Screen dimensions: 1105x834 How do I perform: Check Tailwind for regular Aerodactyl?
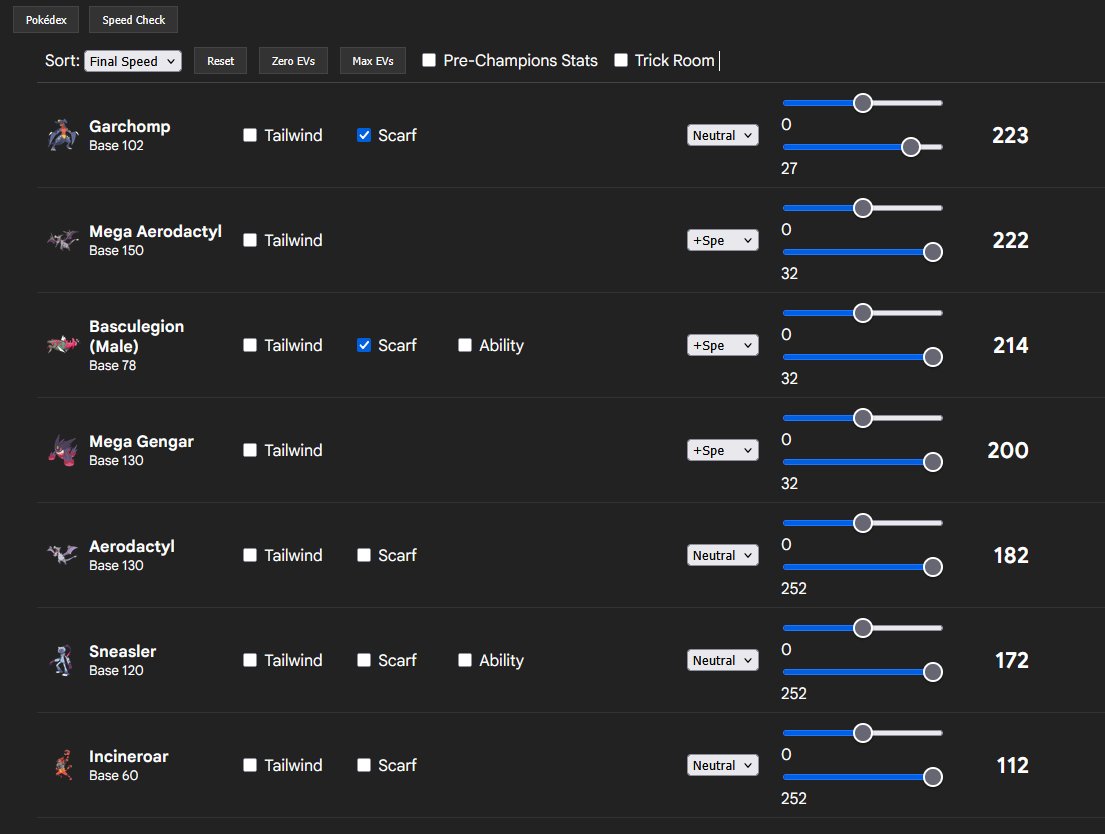pos(250,555)
